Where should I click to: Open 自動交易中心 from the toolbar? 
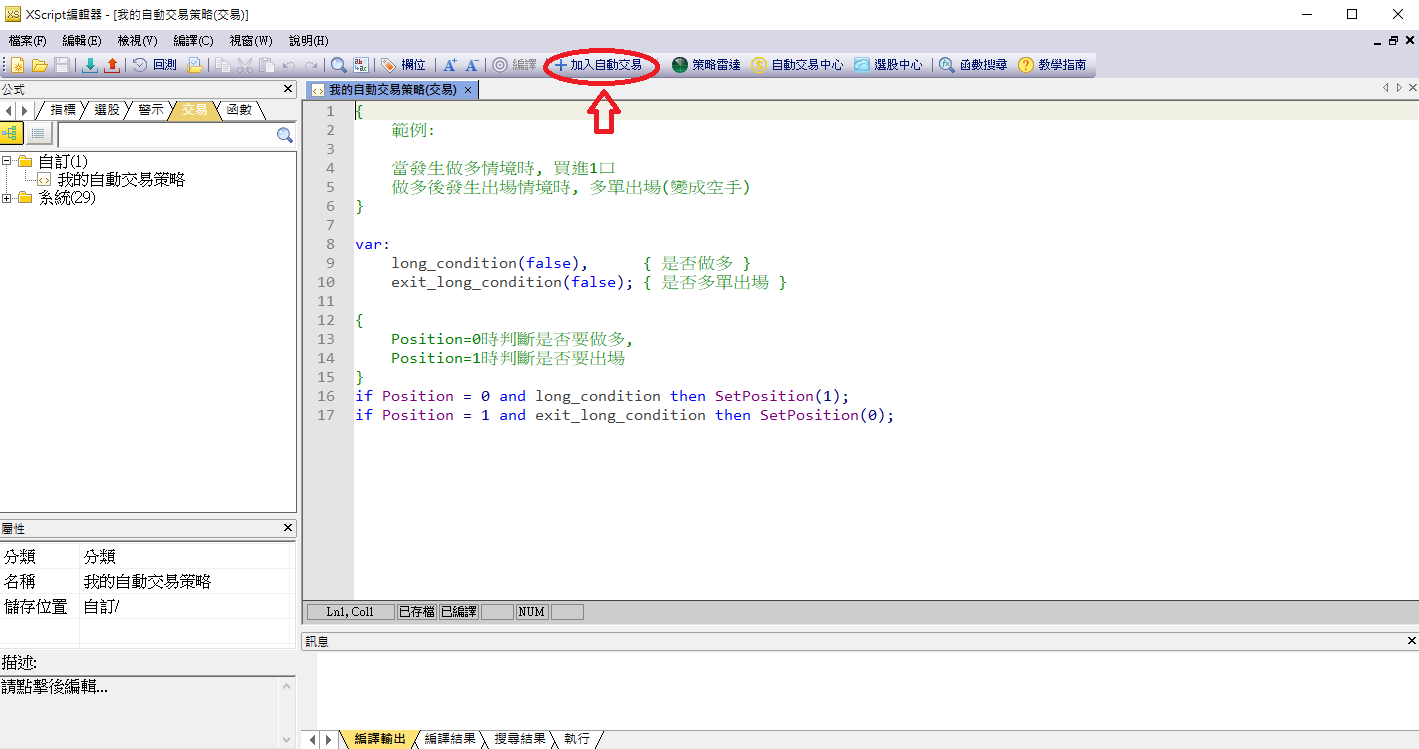(x=797, y=65)
